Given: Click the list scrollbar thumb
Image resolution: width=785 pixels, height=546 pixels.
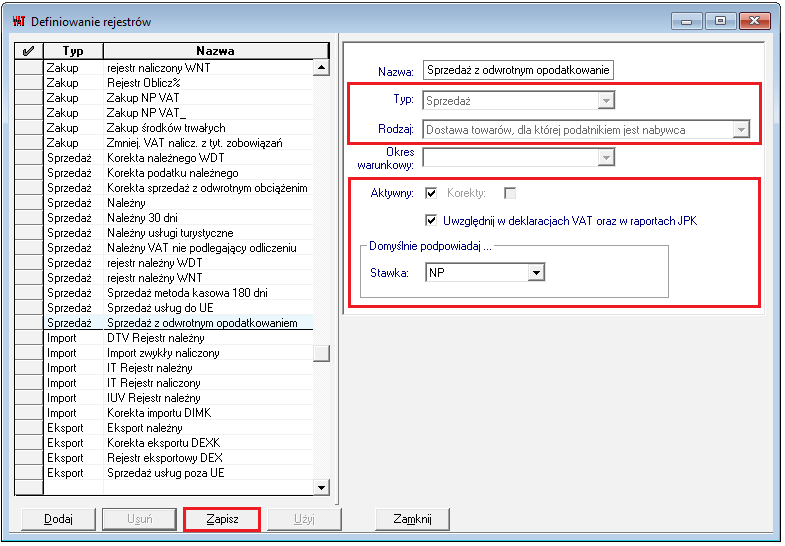Looking at the screenshot, I should point(321,353).
